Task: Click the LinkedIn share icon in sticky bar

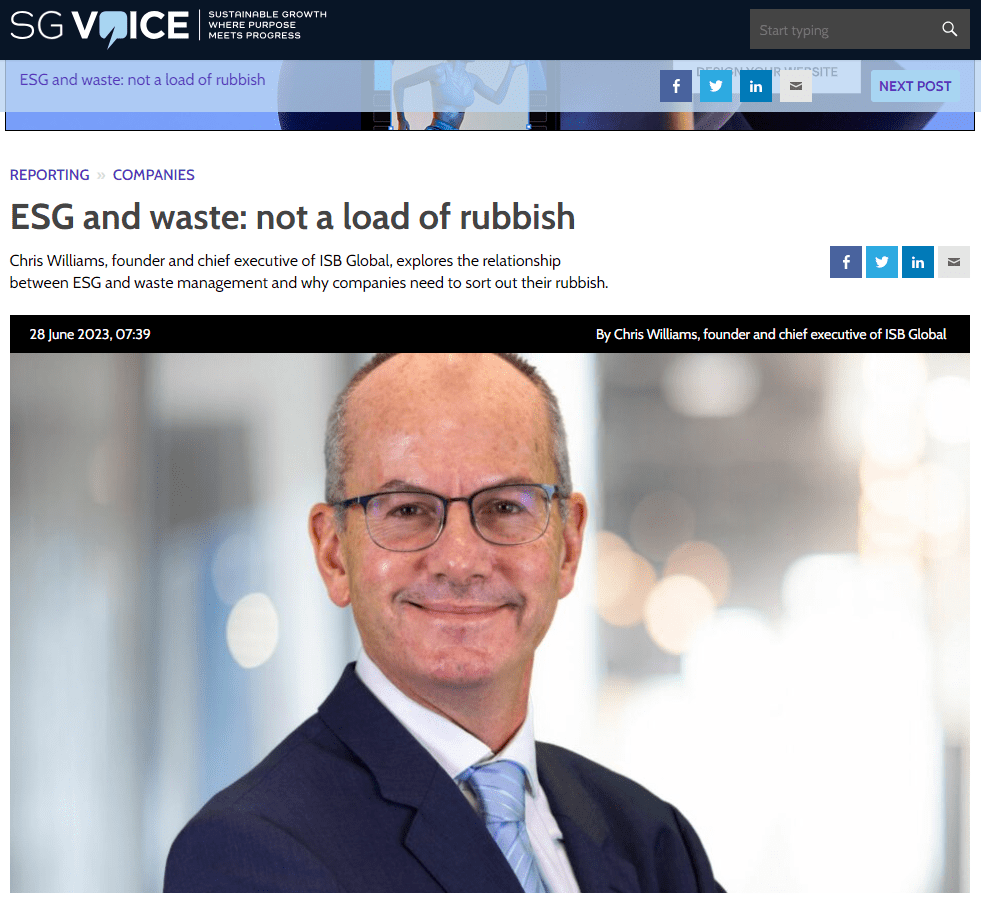Action: (756, 86)
